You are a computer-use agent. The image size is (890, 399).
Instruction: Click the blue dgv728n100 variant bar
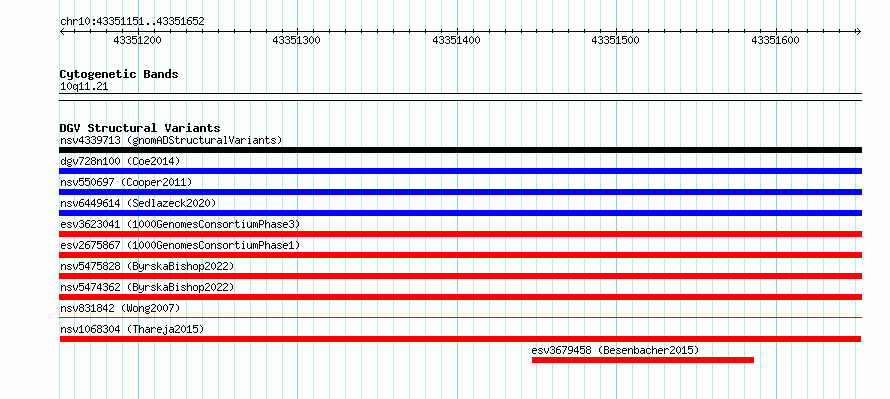pos(460,171)
